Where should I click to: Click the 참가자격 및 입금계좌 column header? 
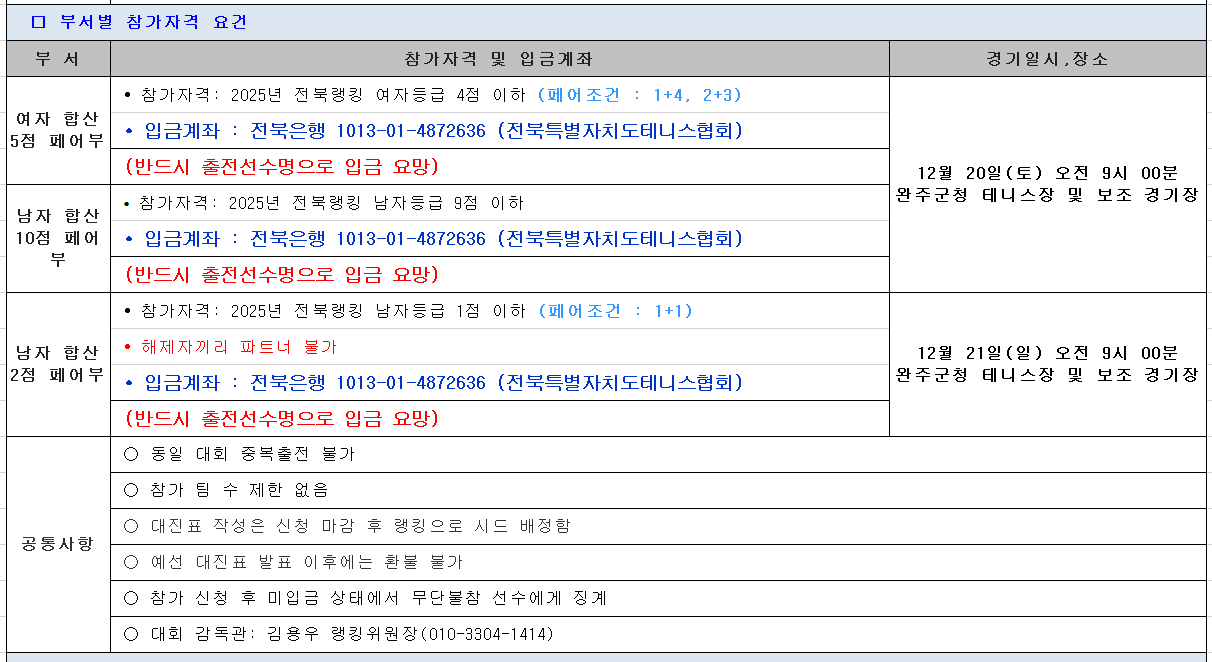[498, 59]
